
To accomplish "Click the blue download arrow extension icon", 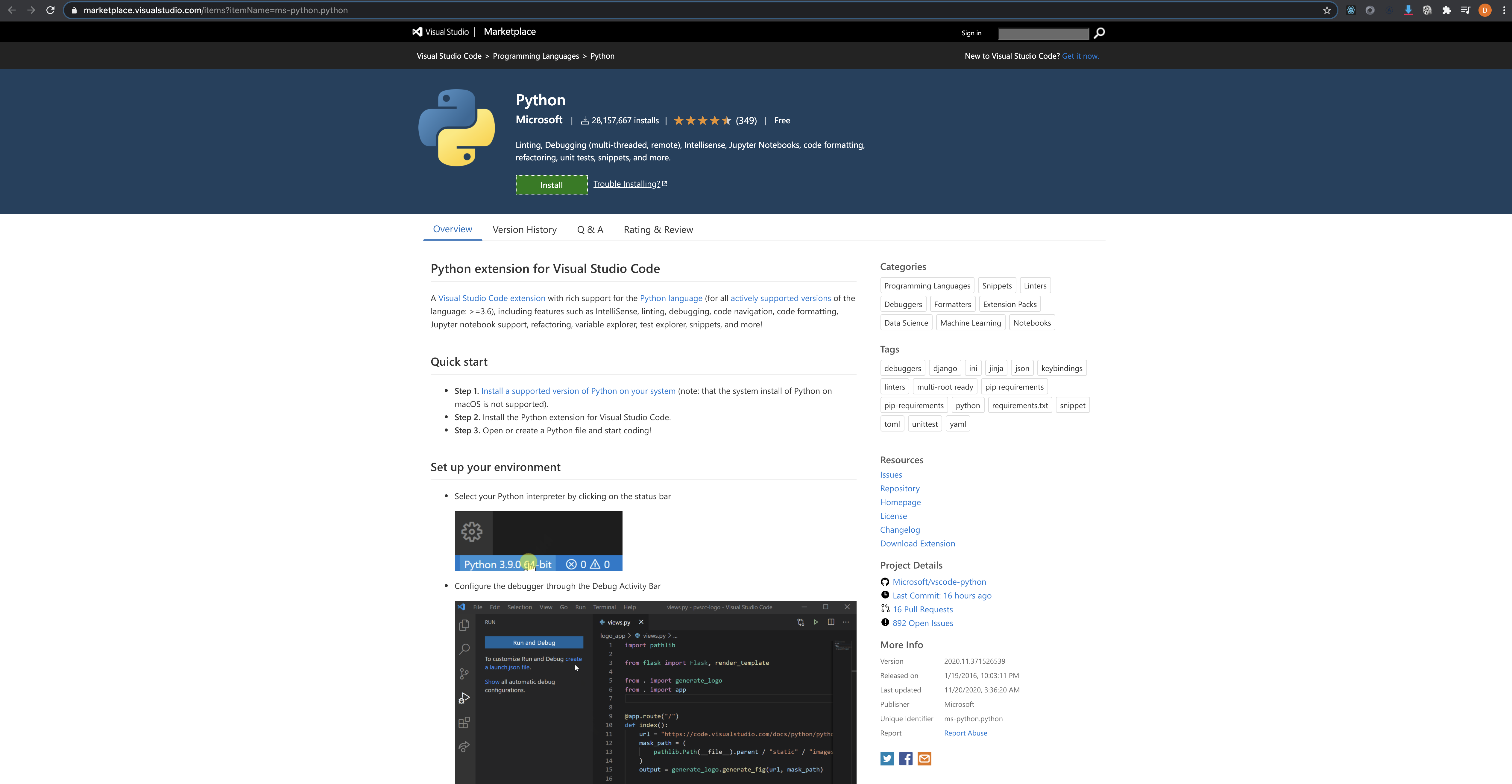I will point(1408,10).
